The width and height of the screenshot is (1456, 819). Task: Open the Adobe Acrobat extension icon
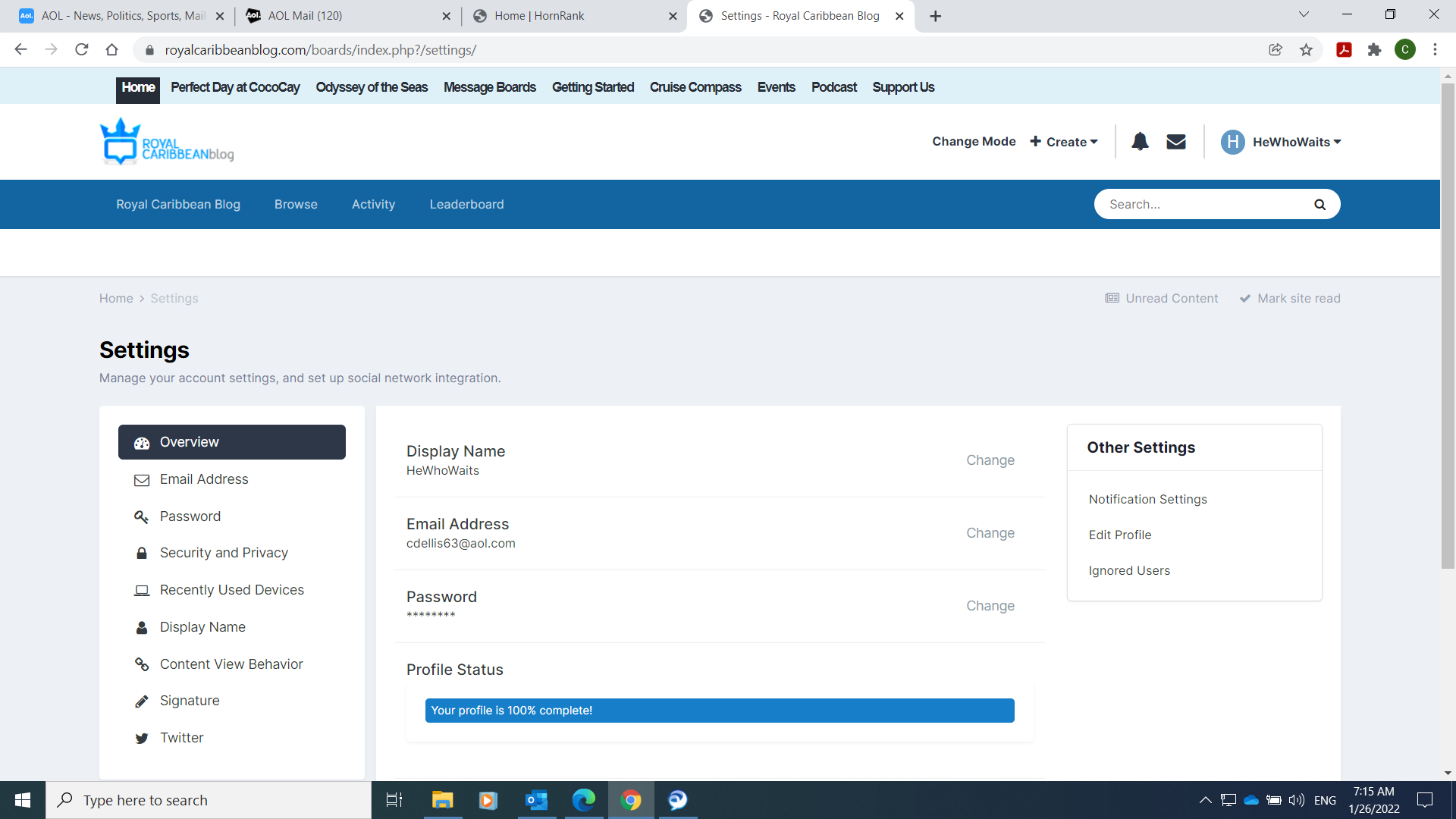1344,50
